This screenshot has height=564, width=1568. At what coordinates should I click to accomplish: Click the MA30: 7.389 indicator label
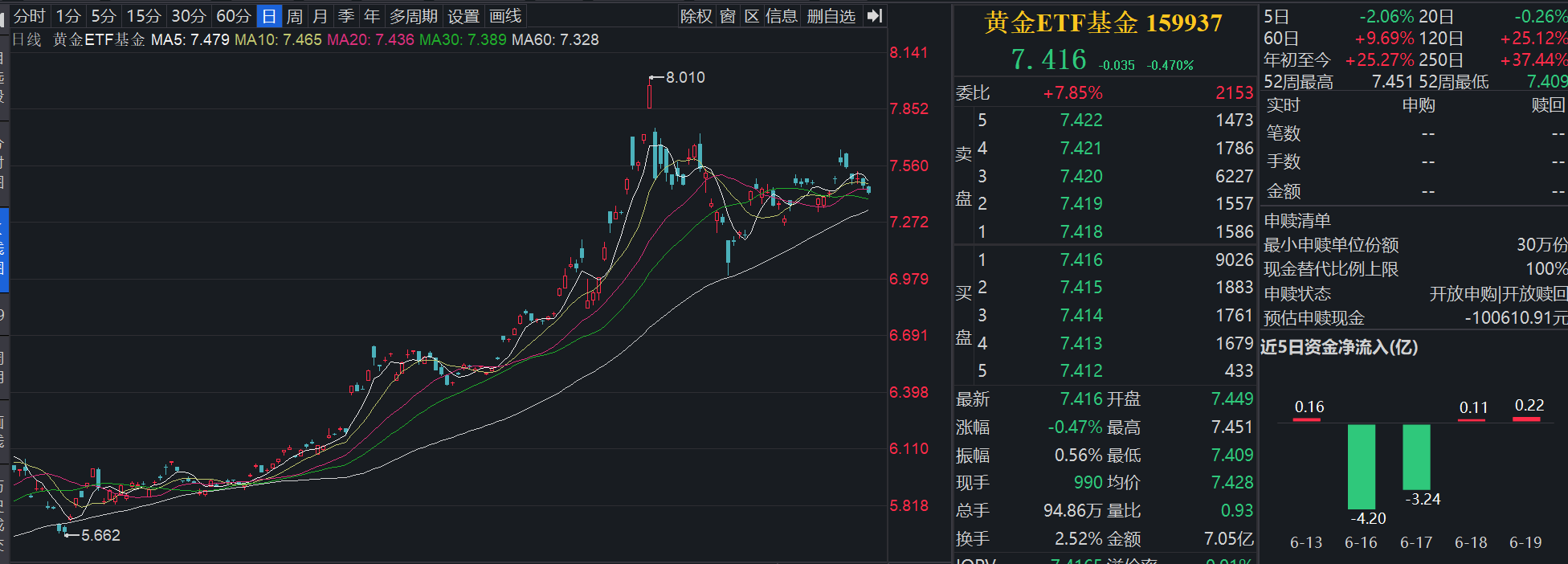pyautogui.click(x=463, y=39)
